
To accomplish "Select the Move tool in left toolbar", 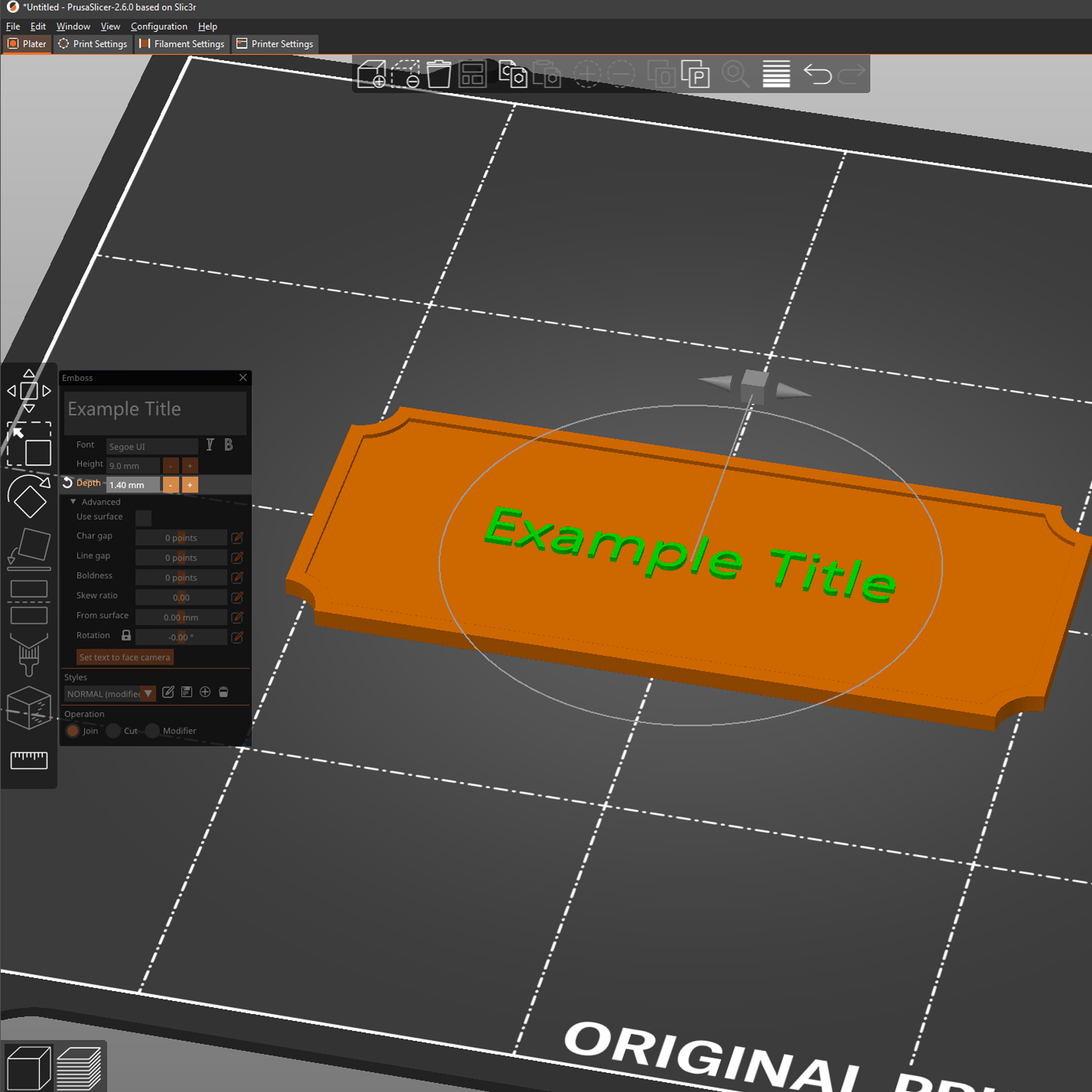I will point(29,391).
